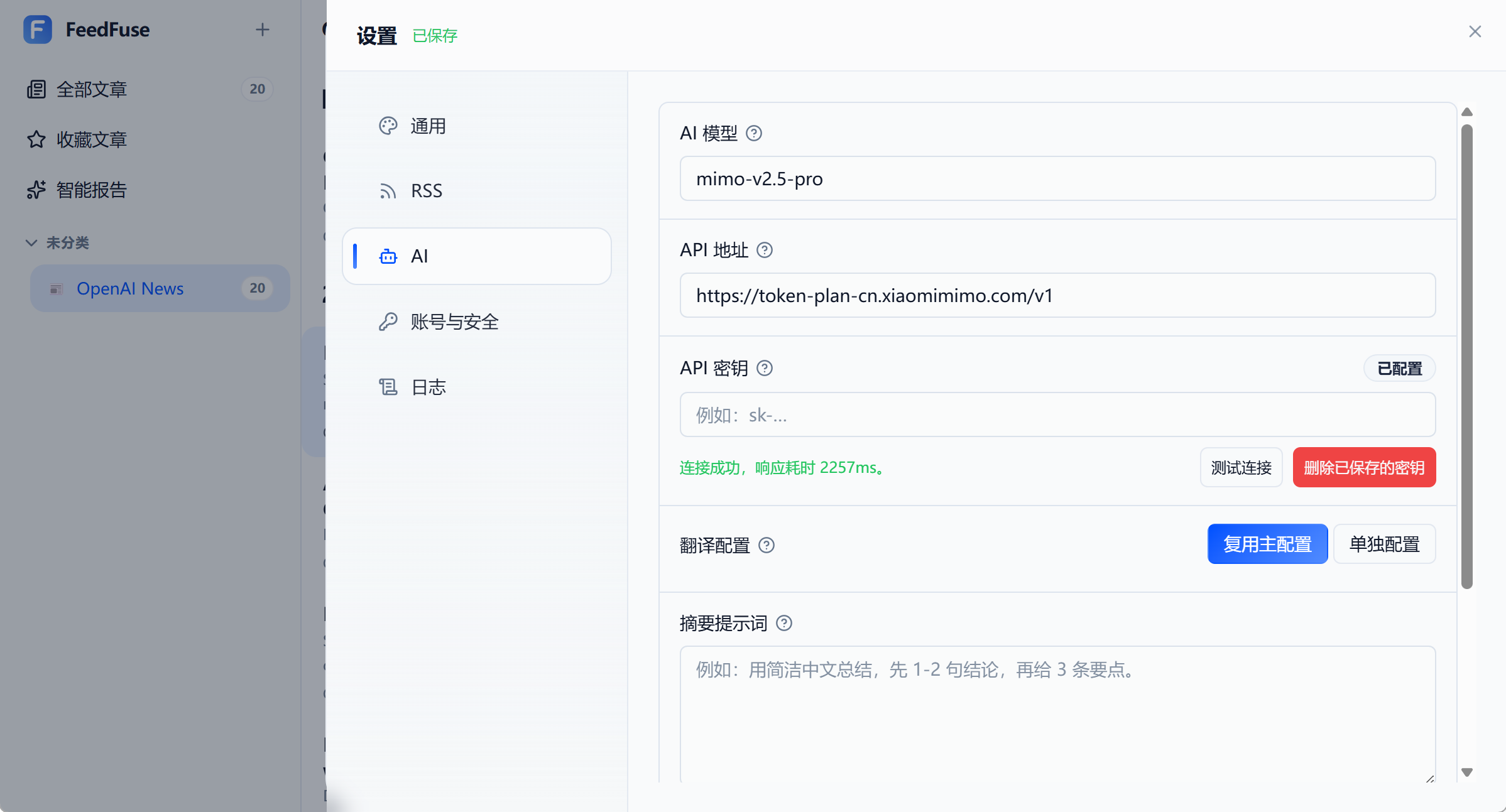Viewport: 1506px width, 812px height.
Task: Click the 20 badge beside 全部文章
Action: 257,89
